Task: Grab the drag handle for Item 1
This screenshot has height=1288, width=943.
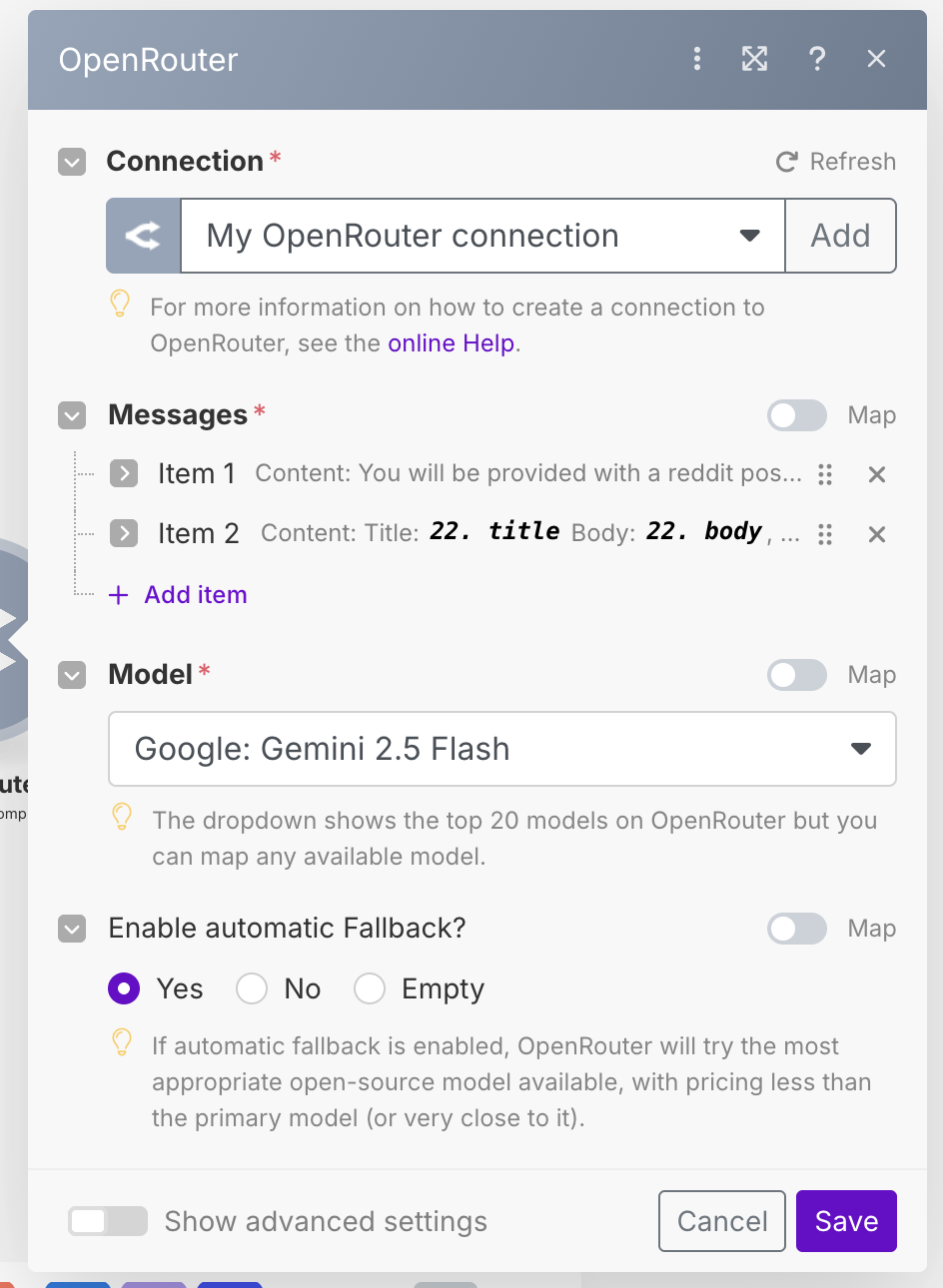Action: point(825,474)
